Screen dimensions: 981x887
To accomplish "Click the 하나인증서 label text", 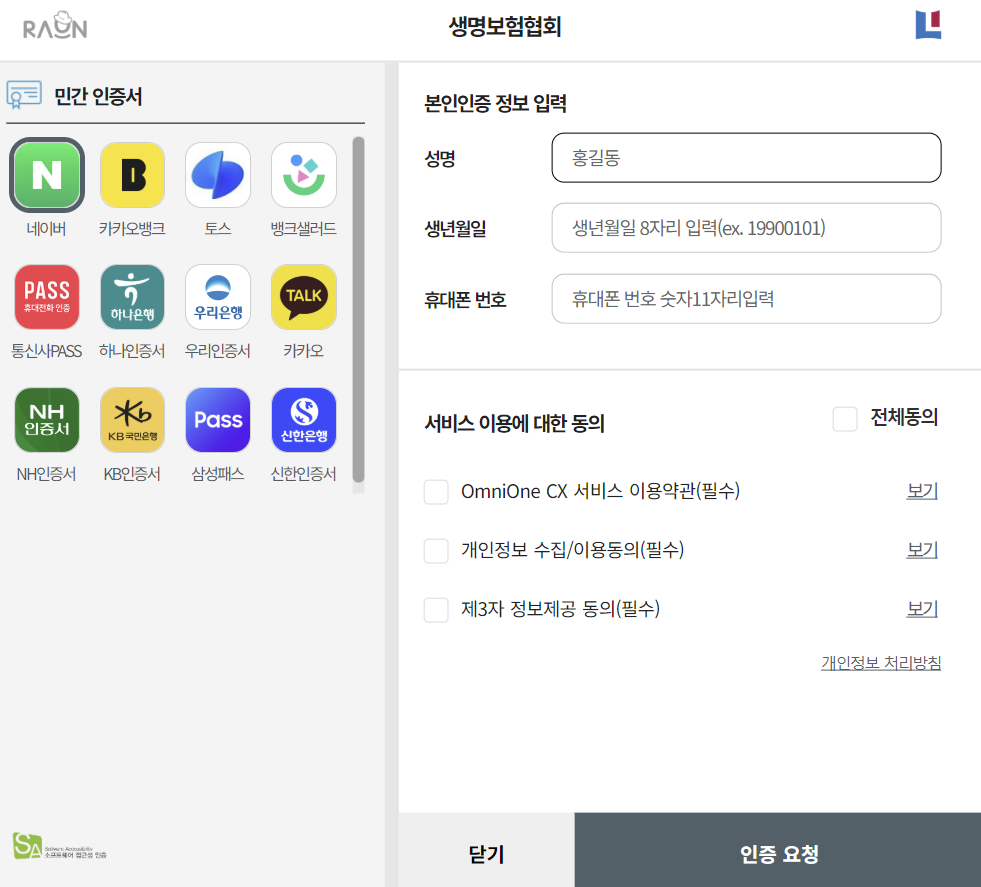I will click(x=132, y=351).
